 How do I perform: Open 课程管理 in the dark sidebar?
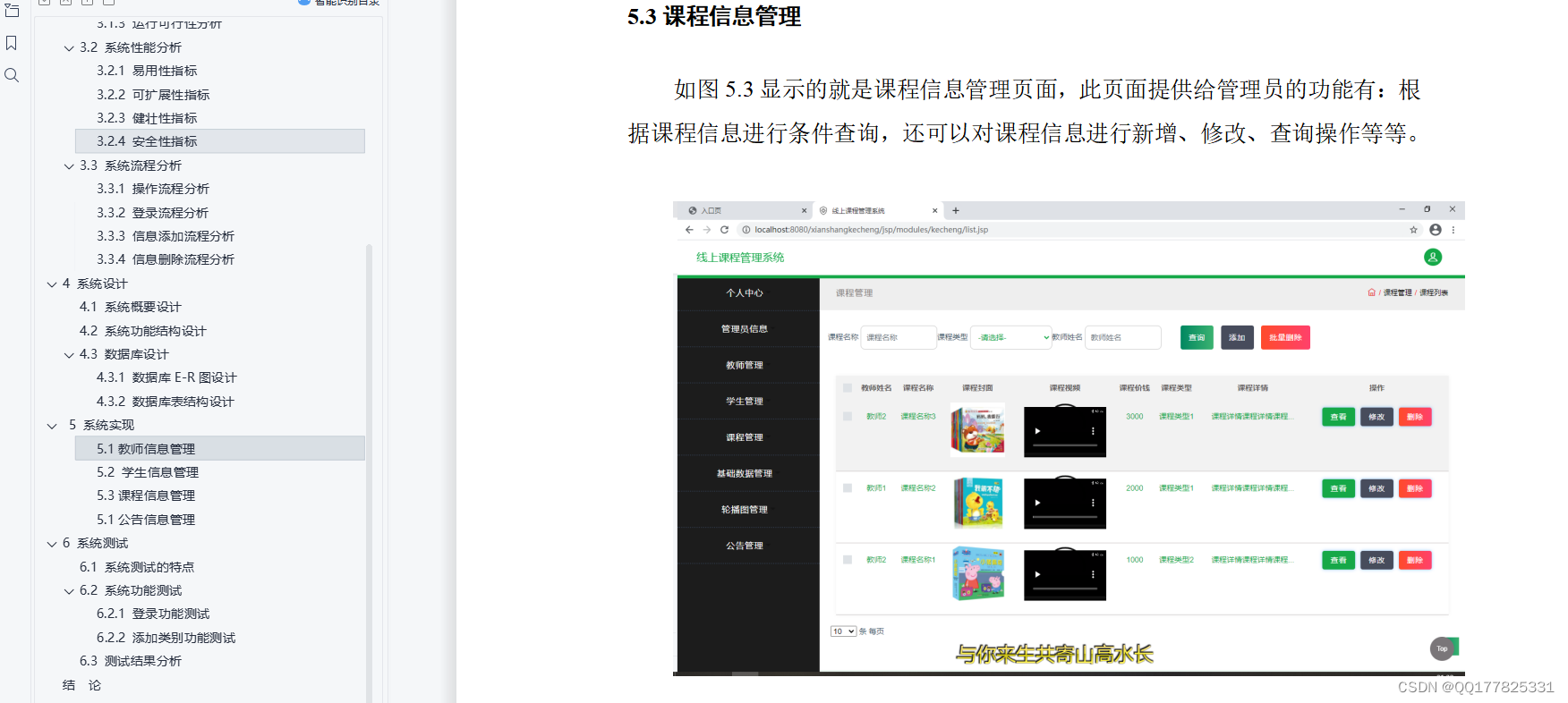click(x=748, y=437)
